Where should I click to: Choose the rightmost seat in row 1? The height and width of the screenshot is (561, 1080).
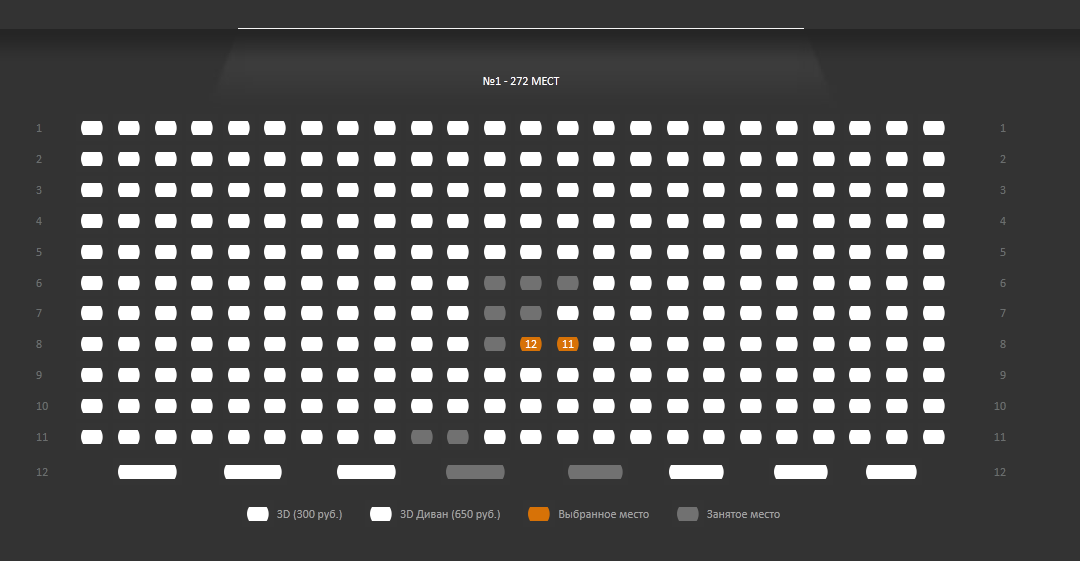click(933, 128)
